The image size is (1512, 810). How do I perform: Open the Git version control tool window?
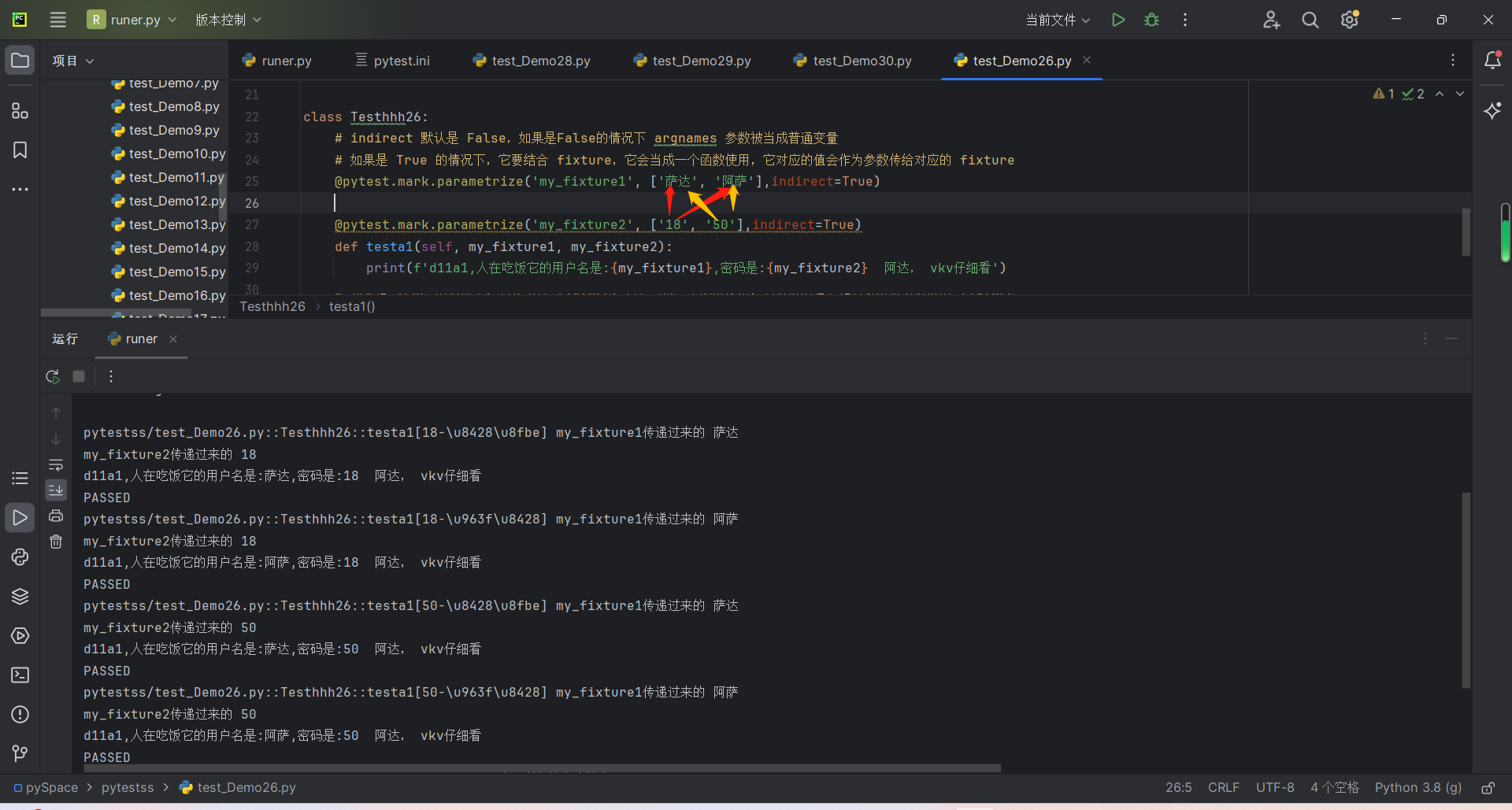pyautogui.click(x=20, y=753)
